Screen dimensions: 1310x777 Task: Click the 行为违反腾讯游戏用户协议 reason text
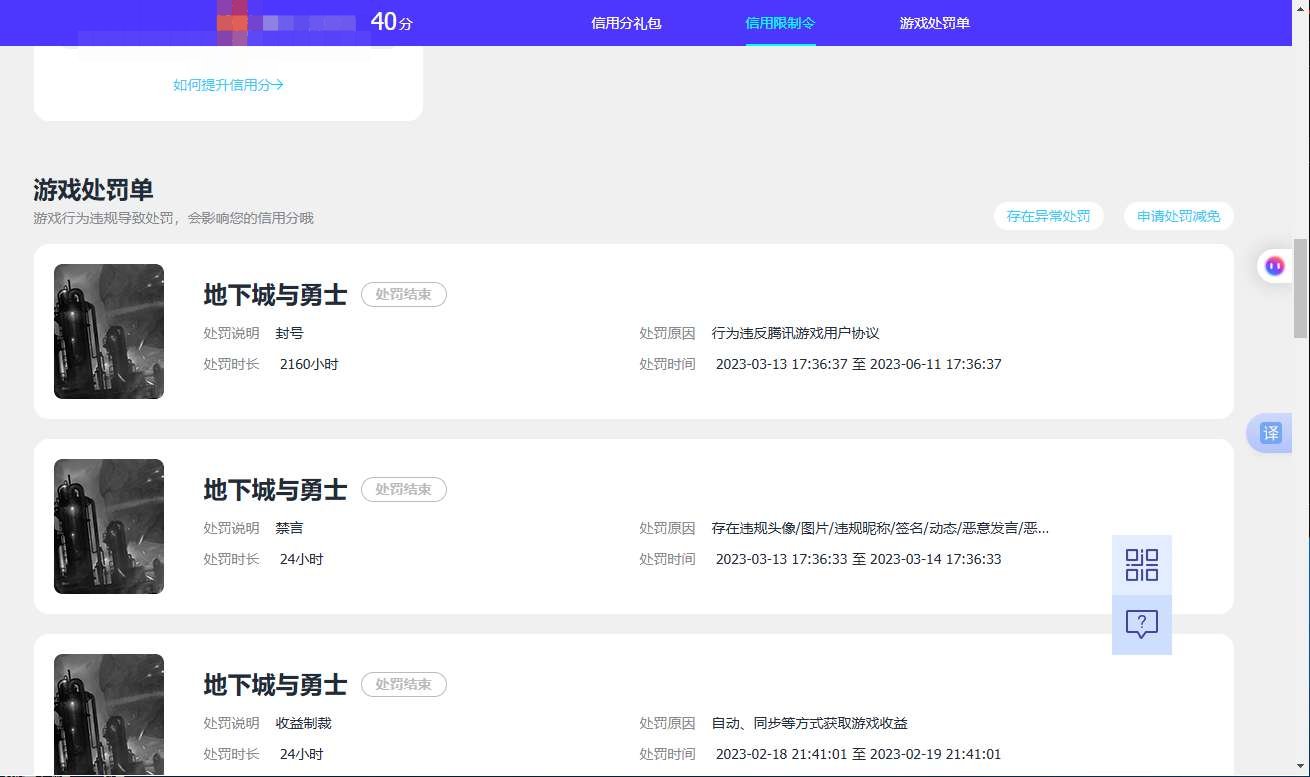795,334
